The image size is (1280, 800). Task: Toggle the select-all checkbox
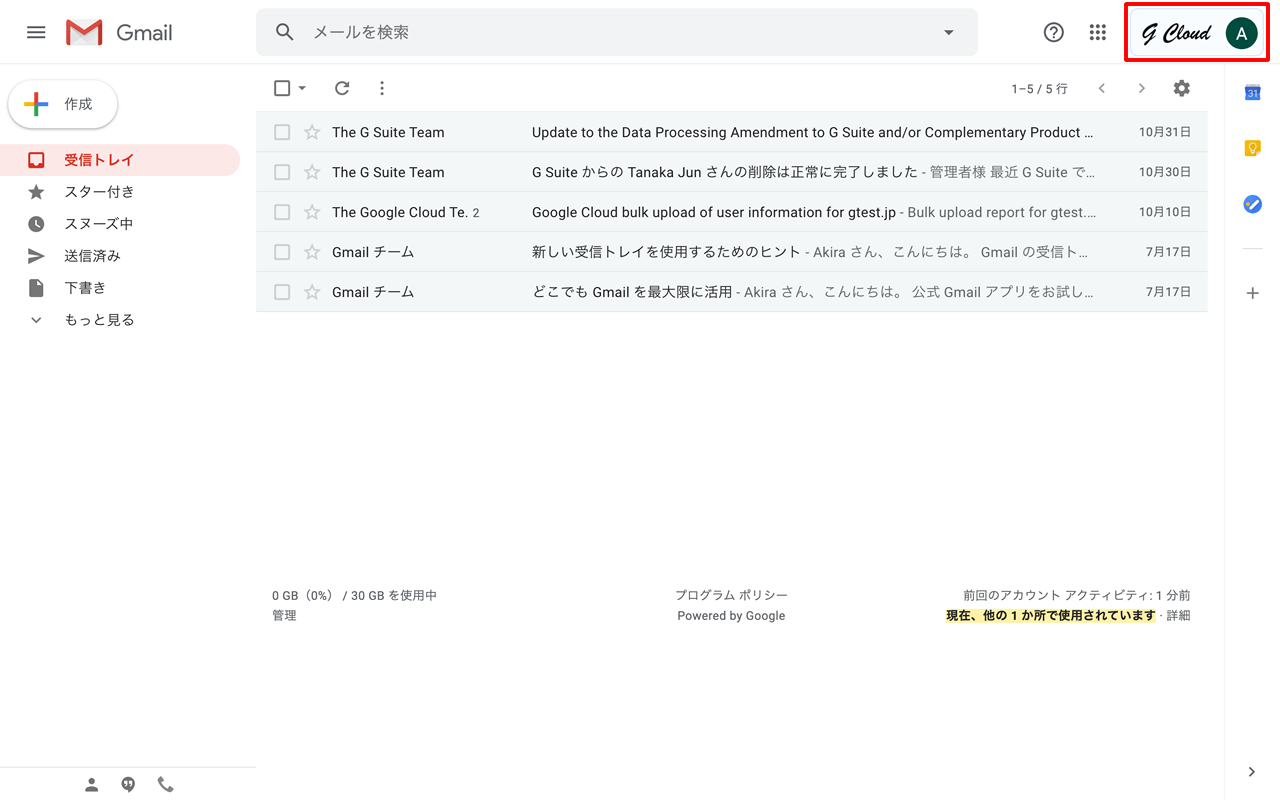[282, 88]
